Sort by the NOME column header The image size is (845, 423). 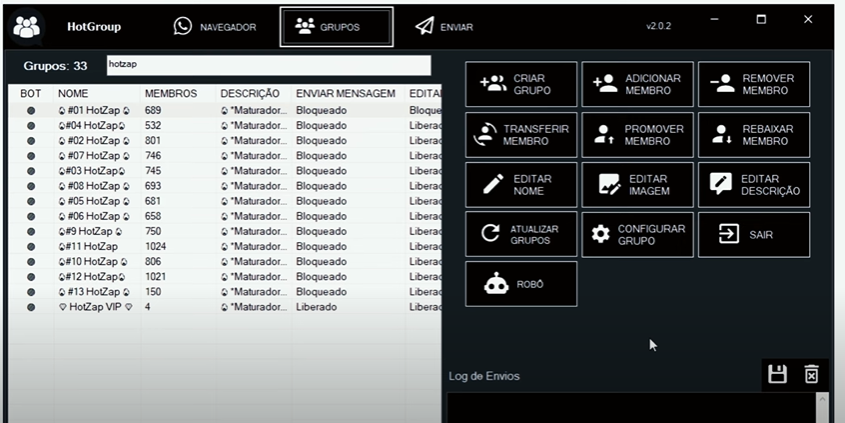coord(73,94)
